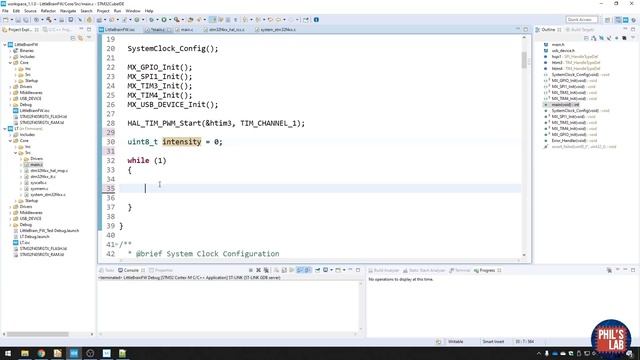Click the STM32CubeIDE taskbar icon

pos(74,353)
